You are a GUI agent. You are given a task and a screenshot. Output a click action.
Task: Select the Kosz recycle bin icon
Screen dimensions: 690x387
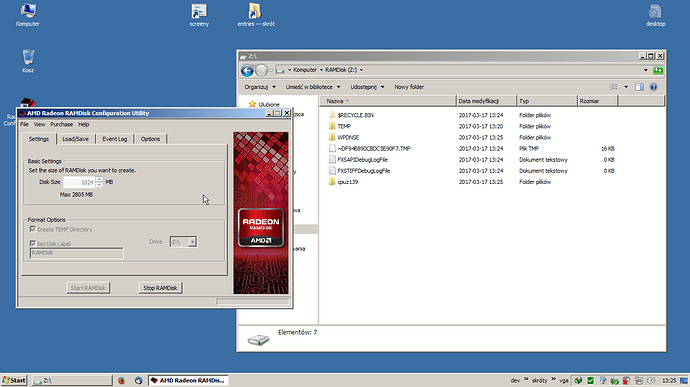coord(28,61)
